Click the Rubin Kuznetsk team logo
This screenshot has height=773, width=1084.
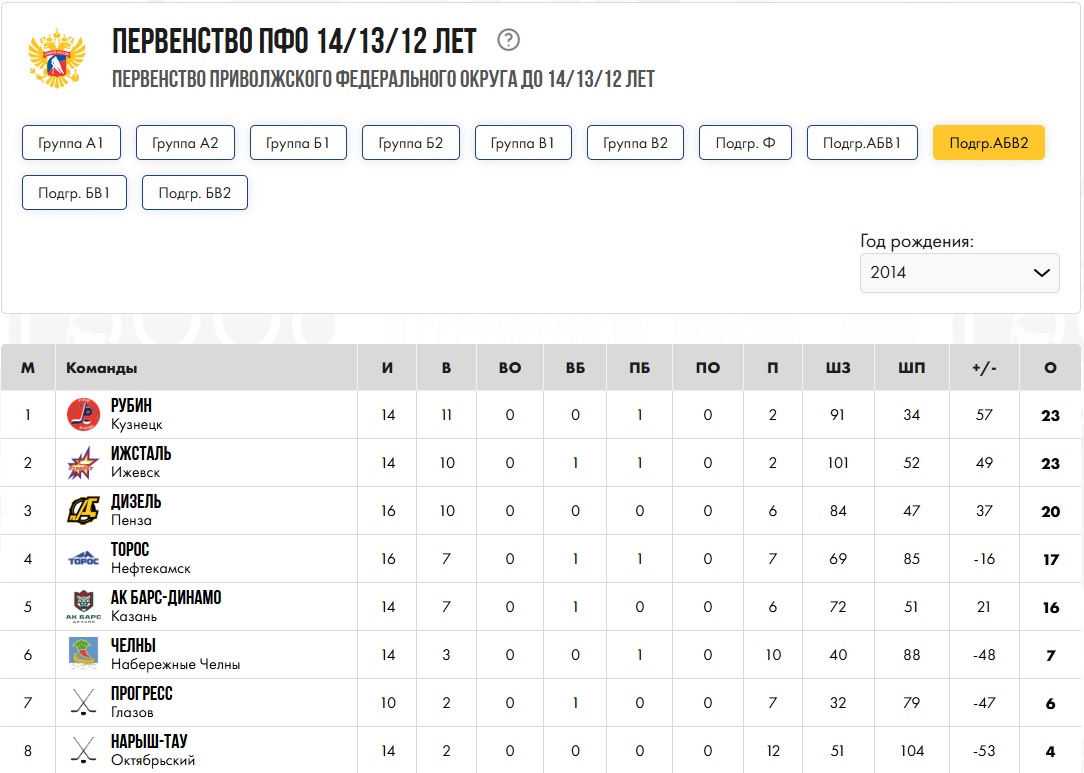pos(83,414)
